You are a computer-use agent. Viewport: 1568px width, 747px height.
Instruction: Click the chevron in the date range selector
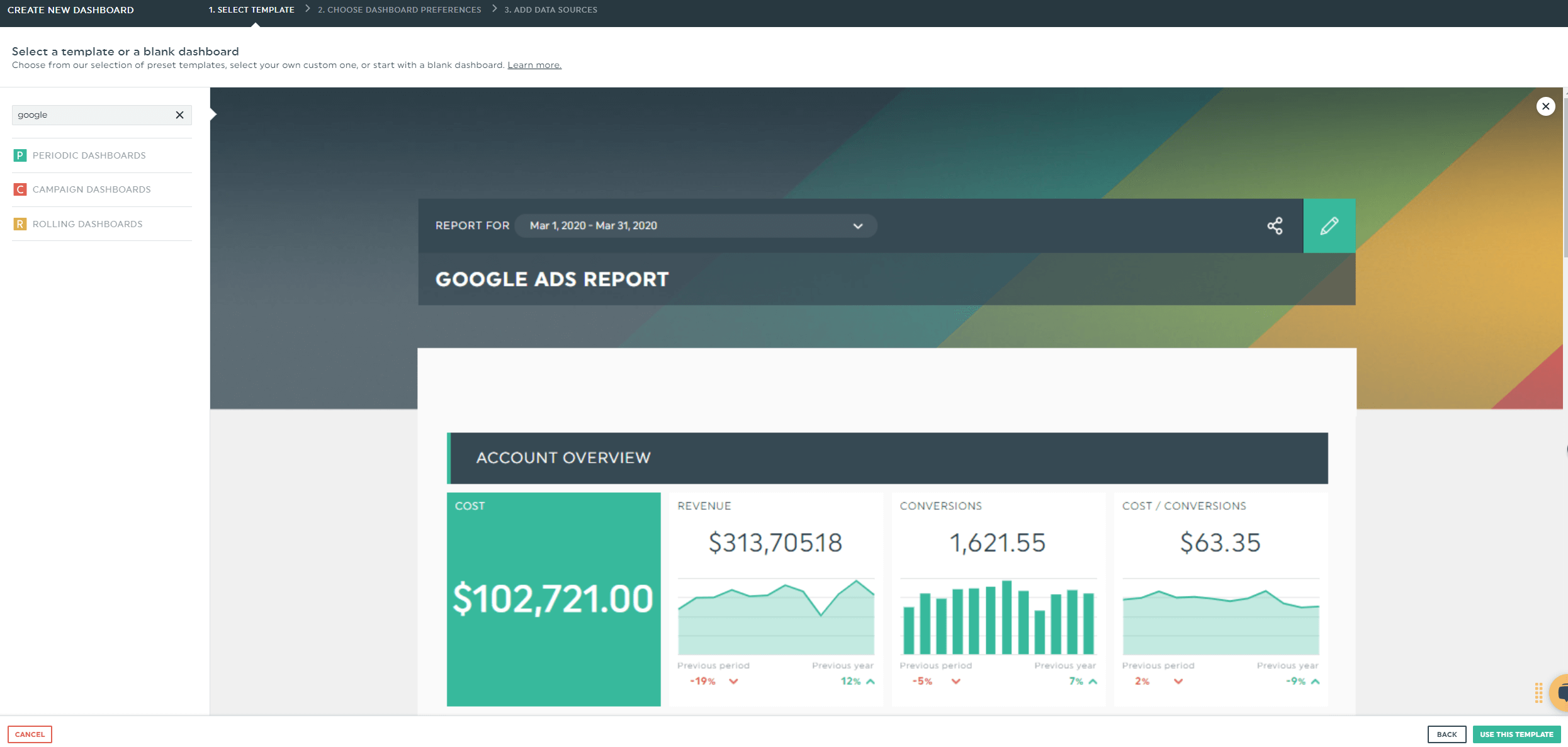(x=857, y=227)
